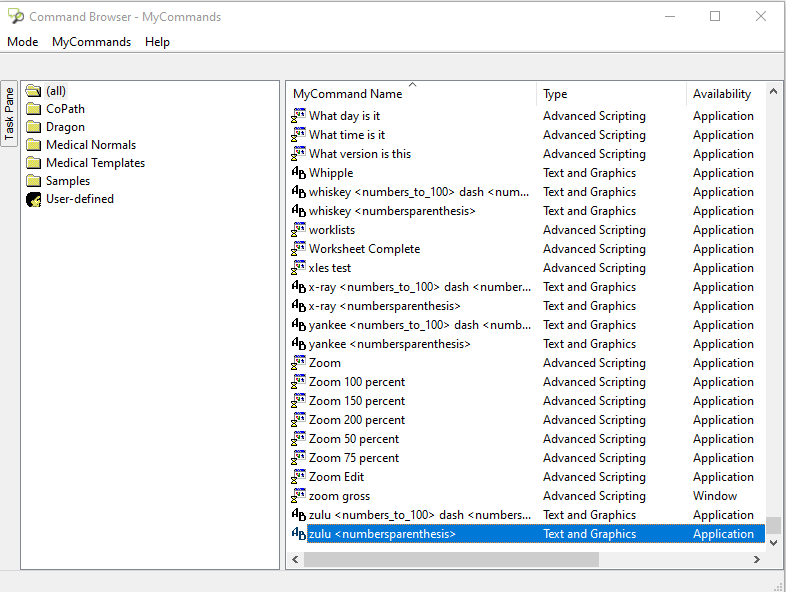Image resolution: width=786 pixels, height=592 pixels.
Task: Select the Worksheet Complete command name
Action: pos(364,249)
